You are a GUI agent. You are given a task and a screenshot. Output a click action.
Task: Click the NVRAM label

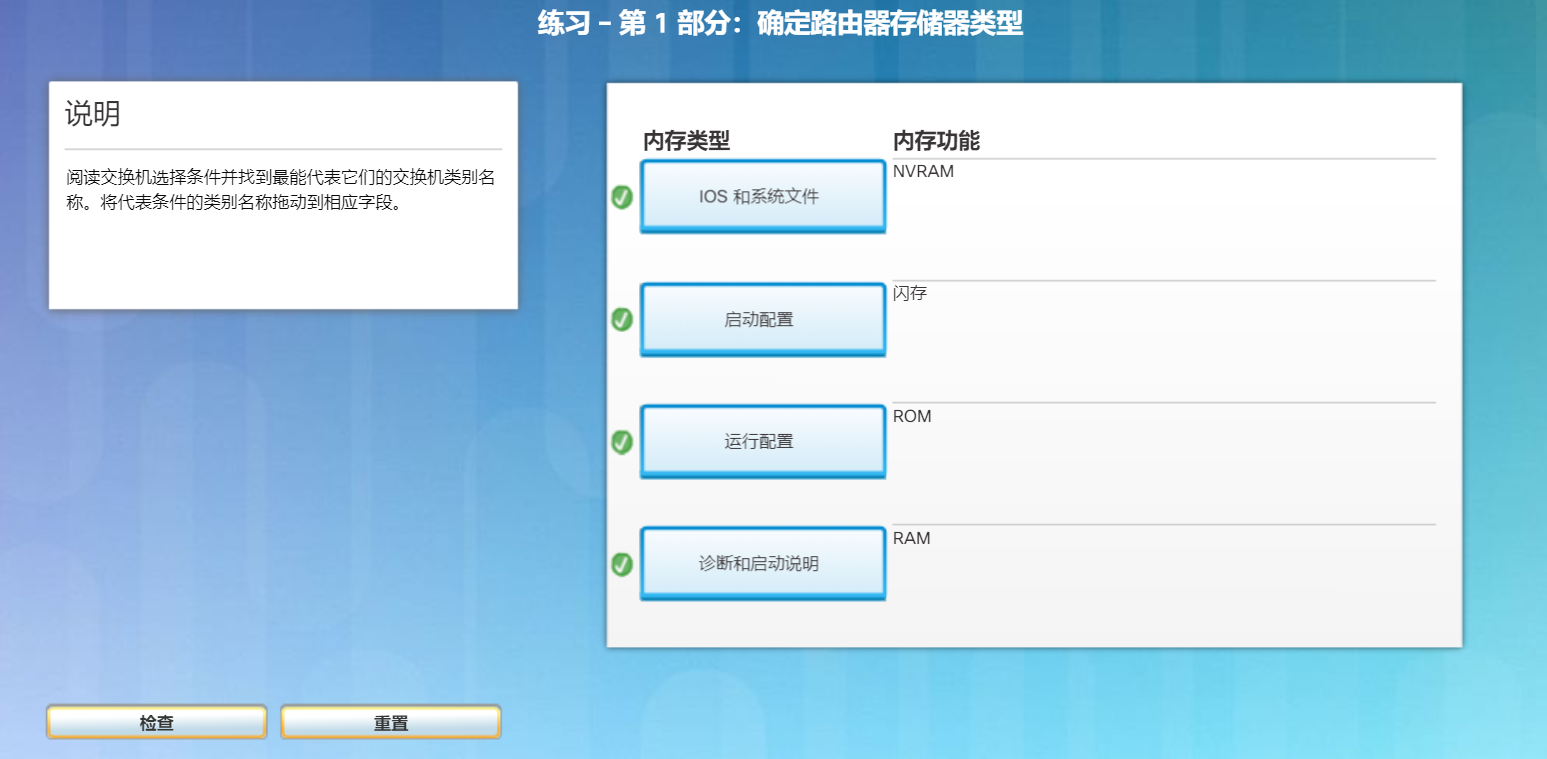[923, 171]
